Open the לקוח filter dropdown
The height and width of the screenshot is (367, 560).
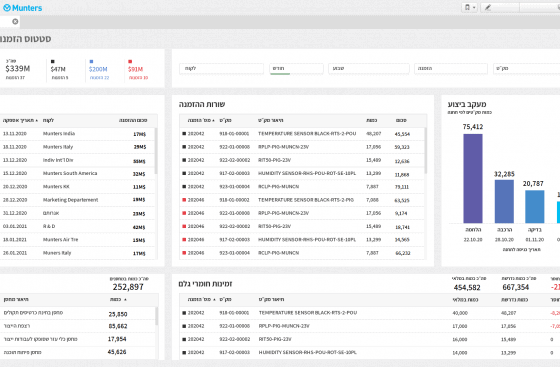pyautogui.click(x=221, y=69)
